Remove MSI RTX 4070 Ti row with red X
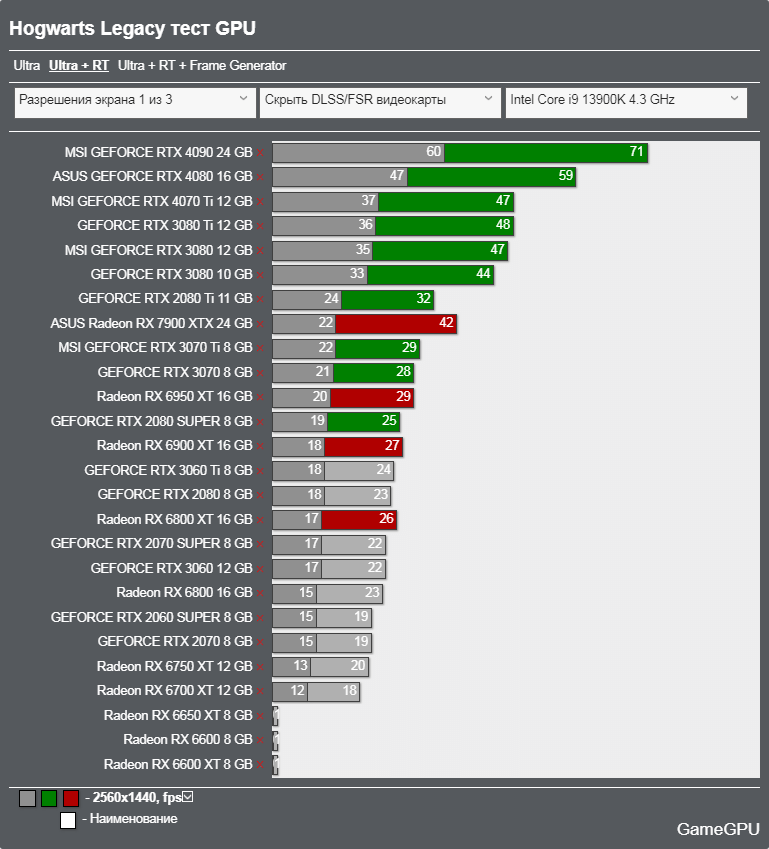Screen dimensions: 769x849 [260, 202]
